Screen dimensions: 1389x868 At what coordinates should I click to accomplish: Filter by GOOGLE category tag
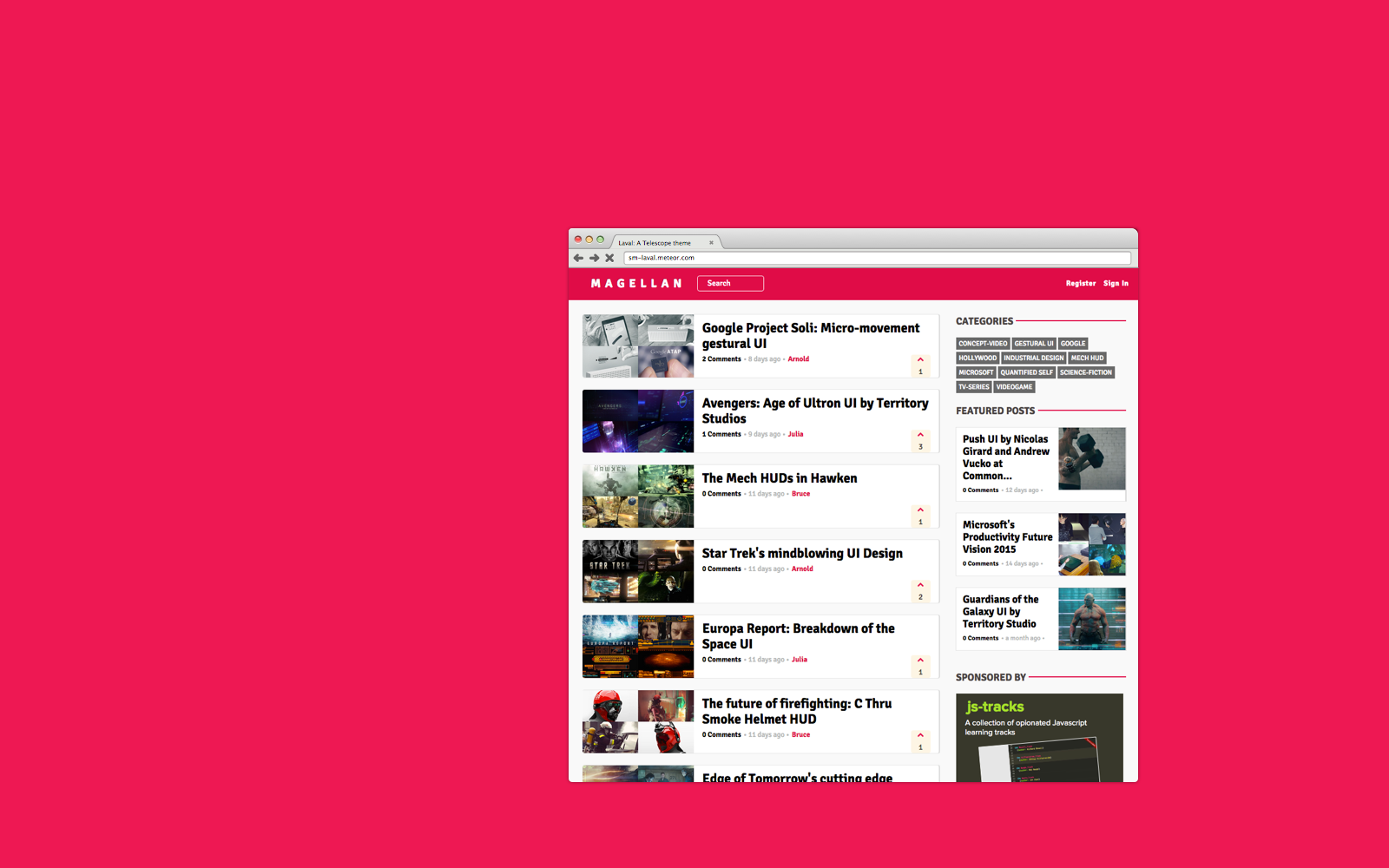(x=1073, y=344)
